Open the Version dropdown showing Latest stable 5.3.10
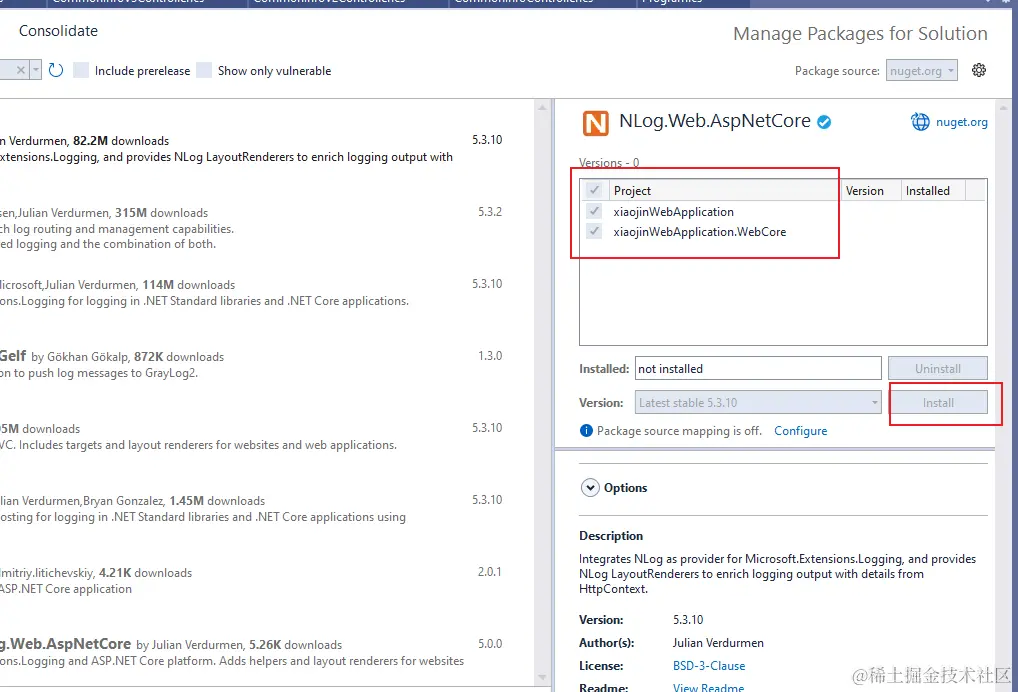 (758, 402)
